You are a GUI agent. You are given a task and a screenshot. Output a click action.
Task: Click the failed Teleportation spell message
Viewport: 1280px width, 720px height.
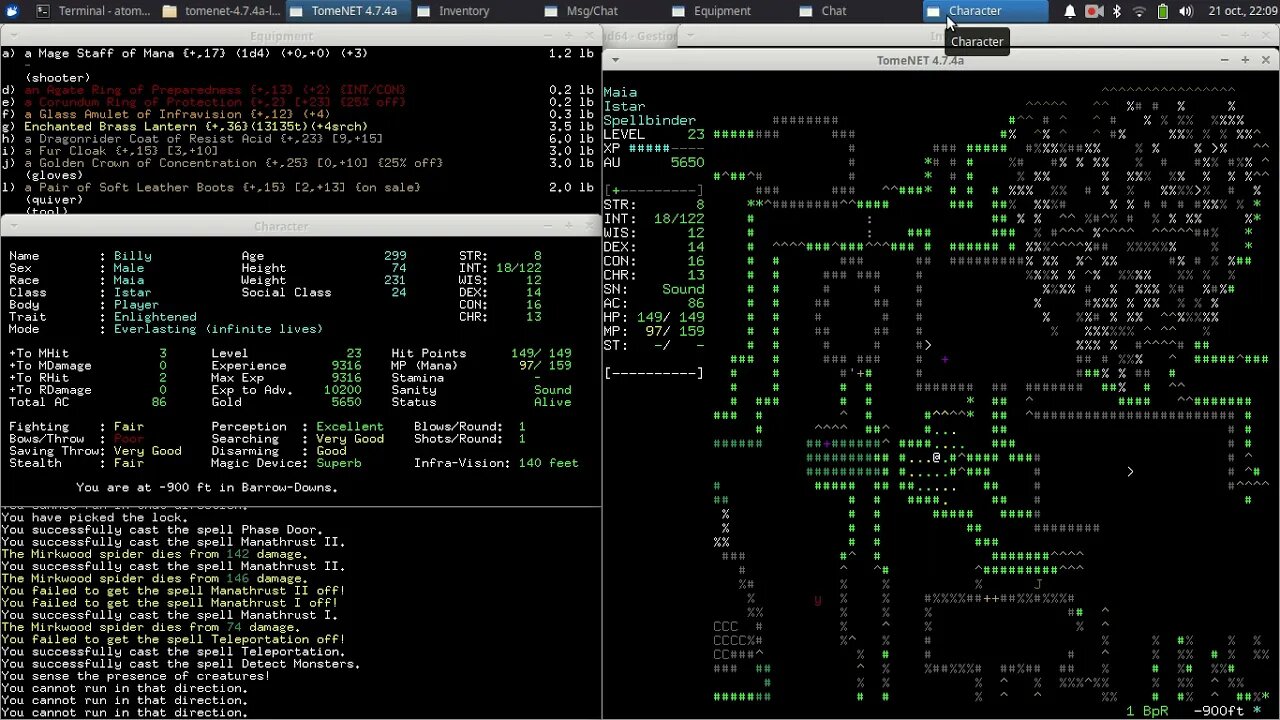click(174, 639)
